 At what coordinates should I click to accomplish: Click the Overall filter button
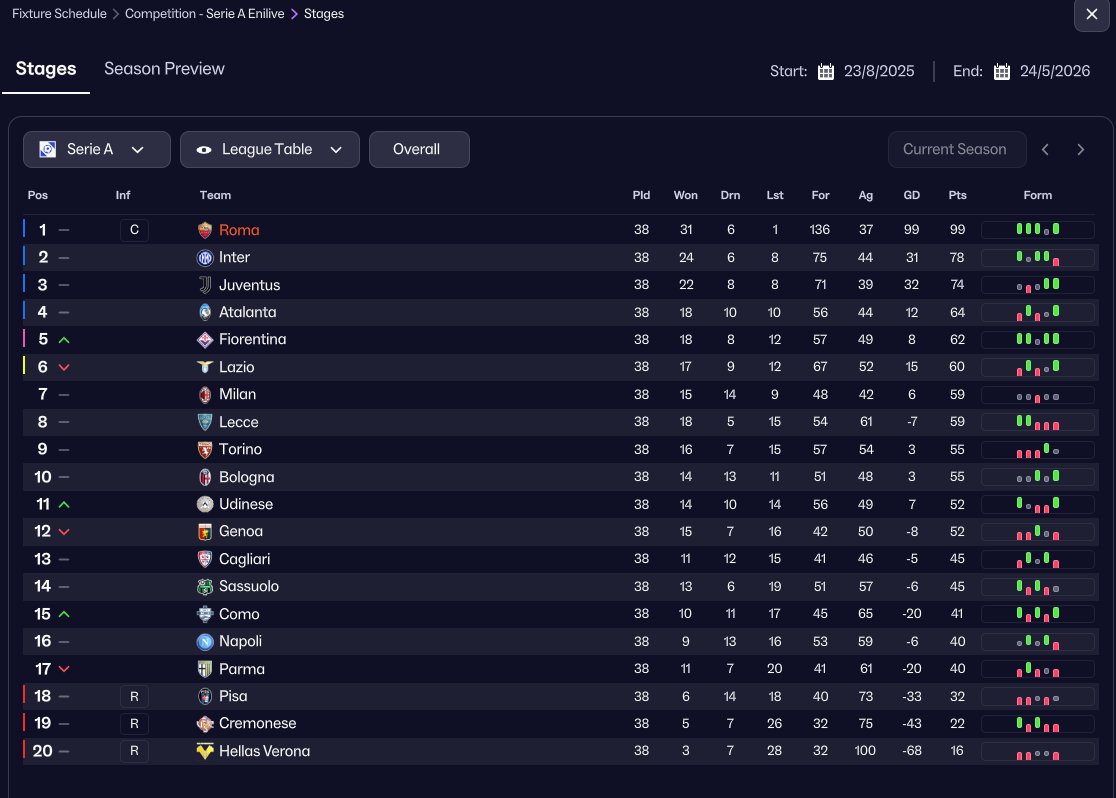[x=418, y=150]
